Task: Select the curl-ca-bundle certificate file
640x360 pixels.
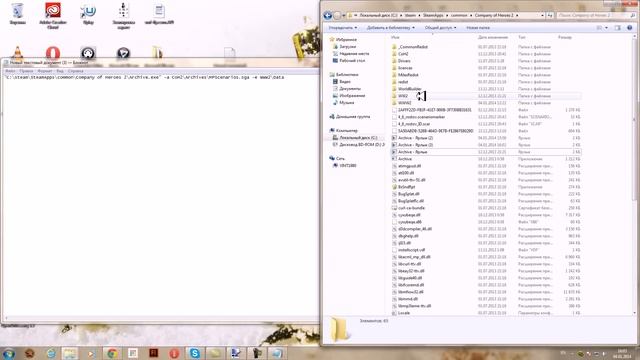Action: coord(411,208)
